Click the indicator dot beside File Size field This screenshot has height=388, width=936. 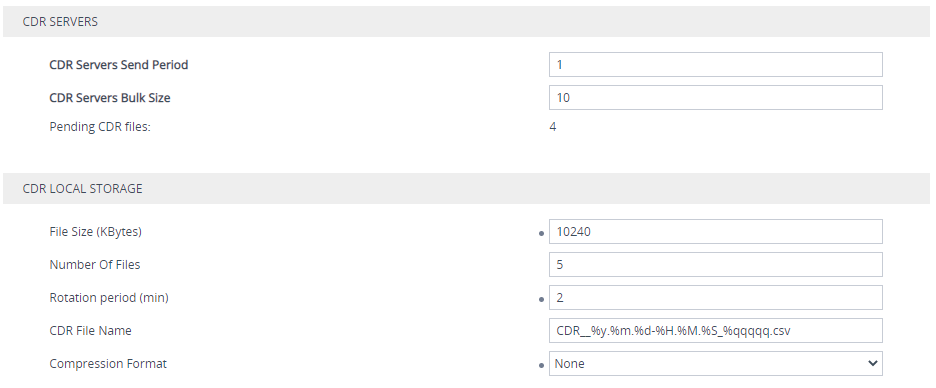point(541,233)
